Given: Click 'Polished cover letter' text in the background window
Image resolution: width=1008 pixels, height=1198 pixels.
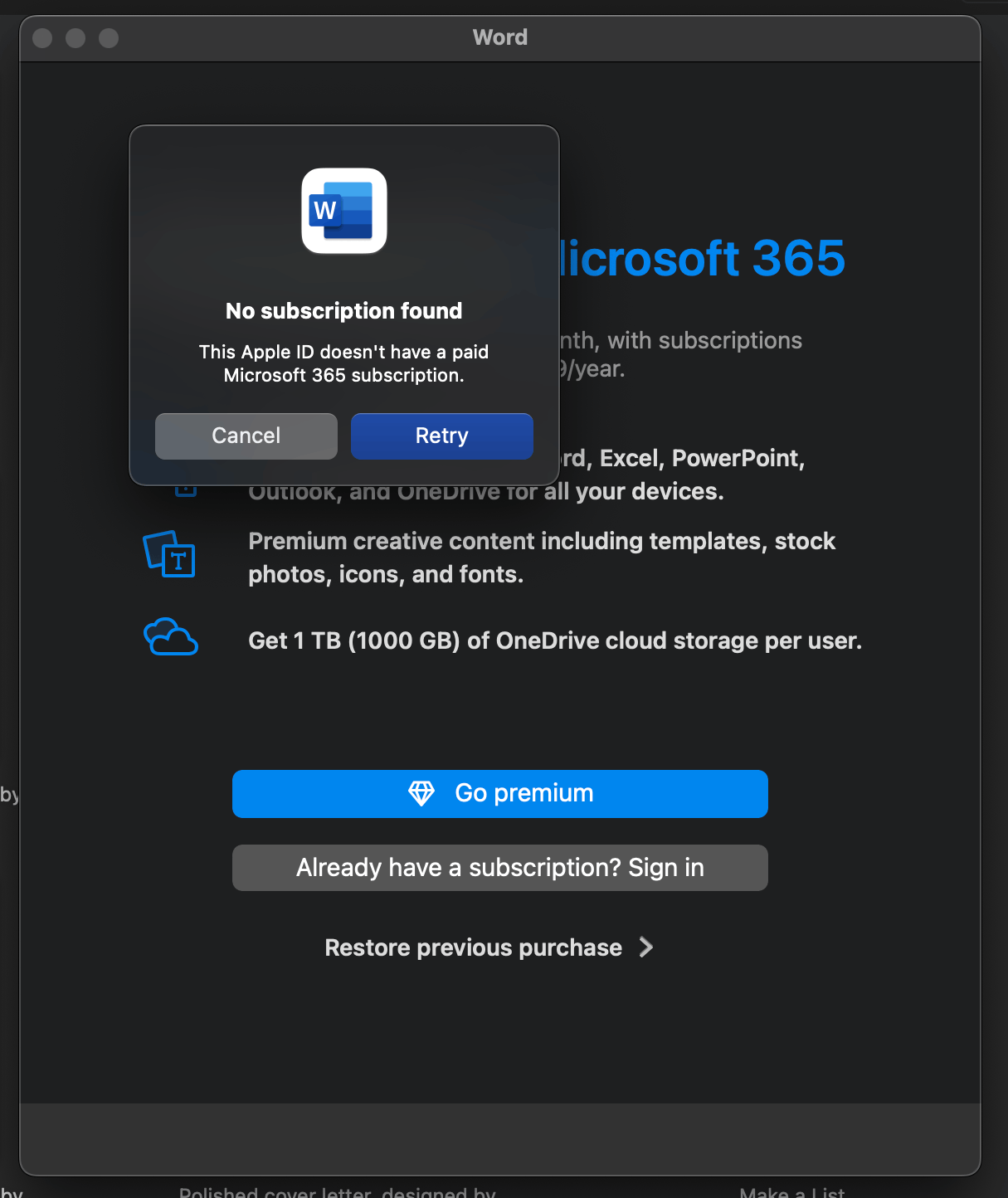Looking at the screenshot, I should pos(338,1191).
